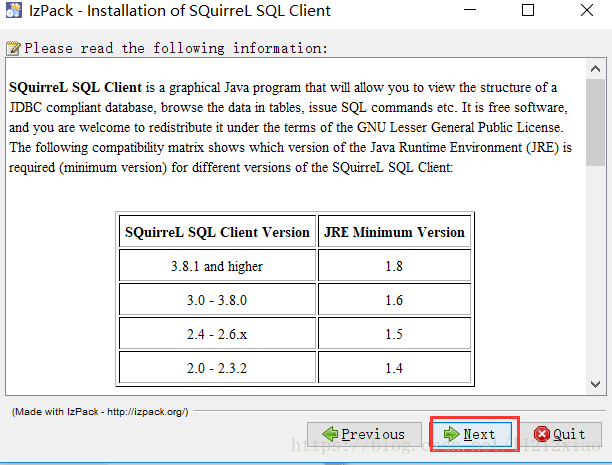Viewport: 612px width, 465px height.
Task: Click 'JRE Minimum Version' header cell
Action: pyautogui.click(x=394, y=232)
